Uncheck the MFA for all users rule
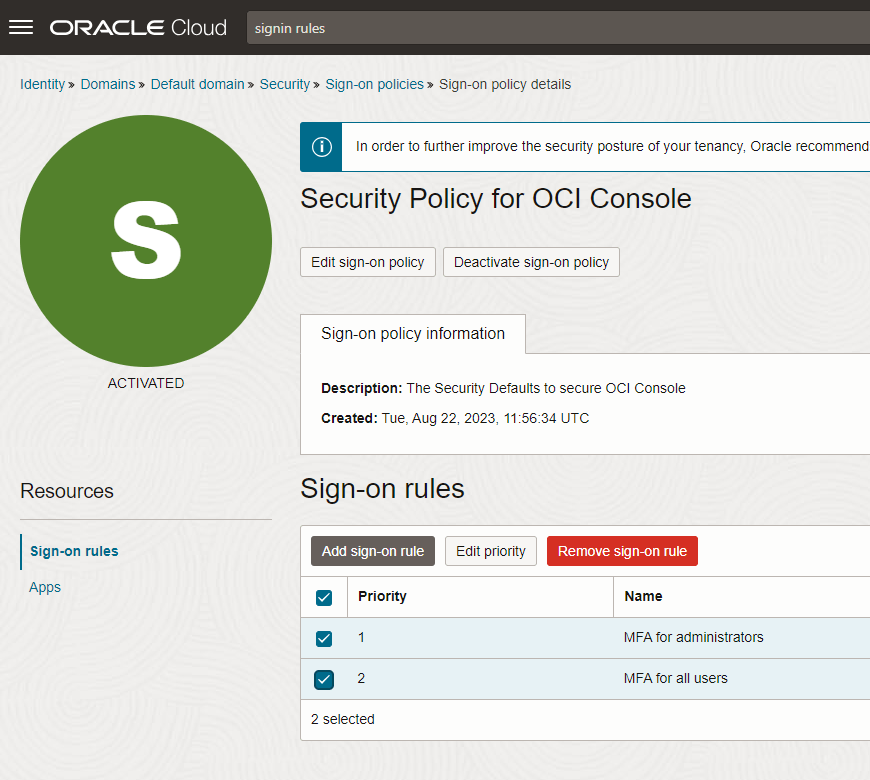This screenshot has width=870, height=780. click(324, 679)
